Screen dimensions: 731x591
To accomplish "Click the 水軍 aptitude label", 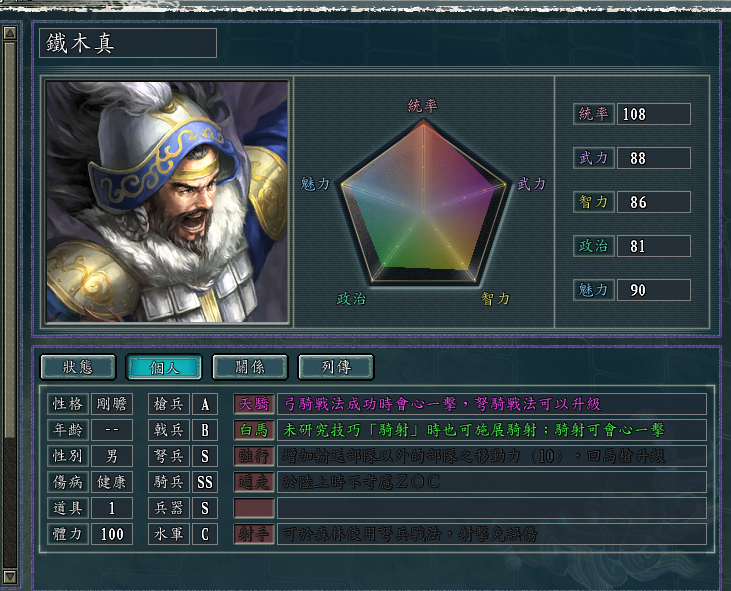I will (x=169, y=534).
